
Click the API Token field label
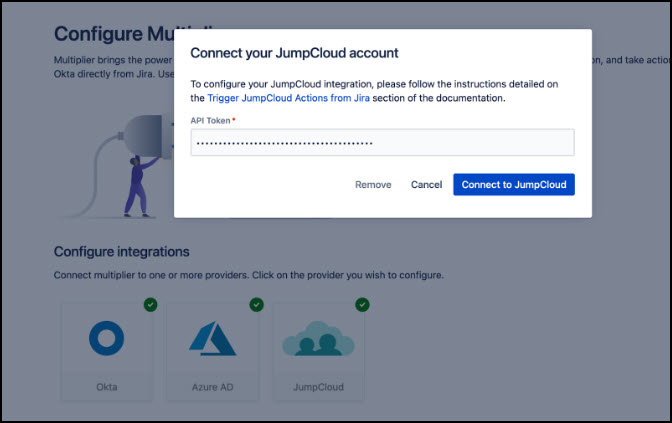pos(211,121)
